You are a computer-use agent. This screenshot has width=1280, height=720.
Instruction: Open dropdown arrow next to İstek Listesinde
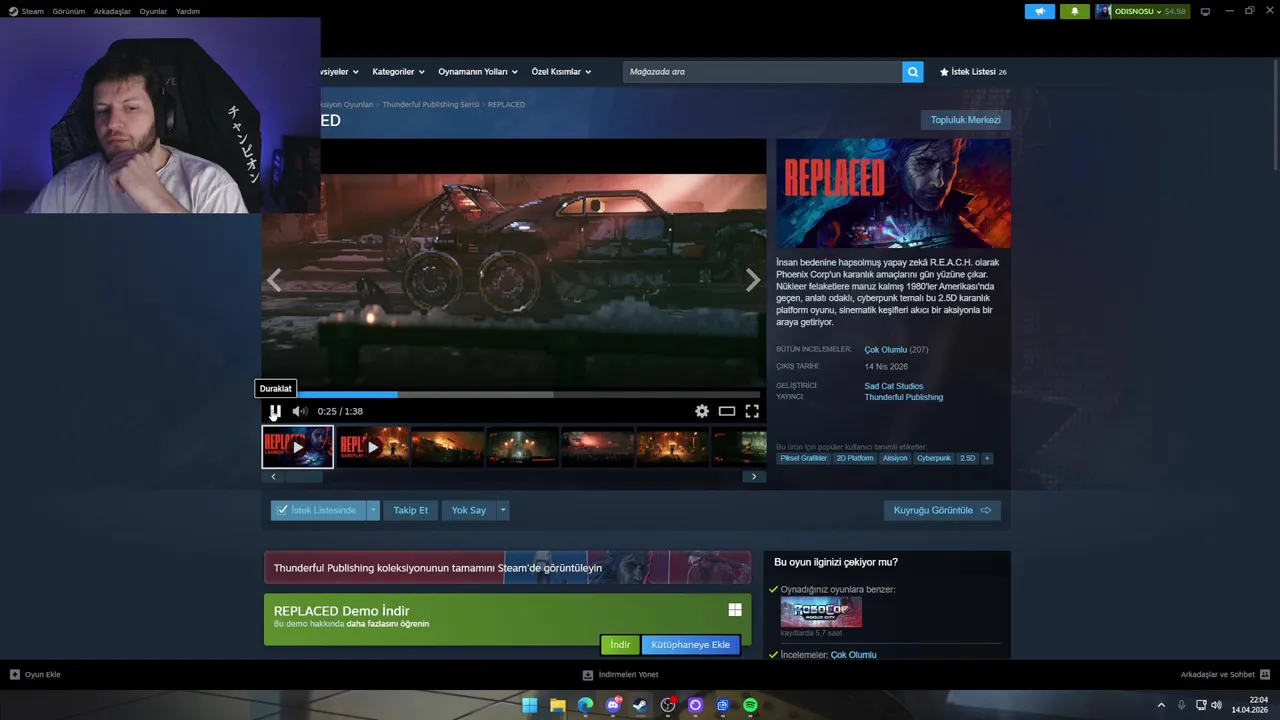pos(373,510)
